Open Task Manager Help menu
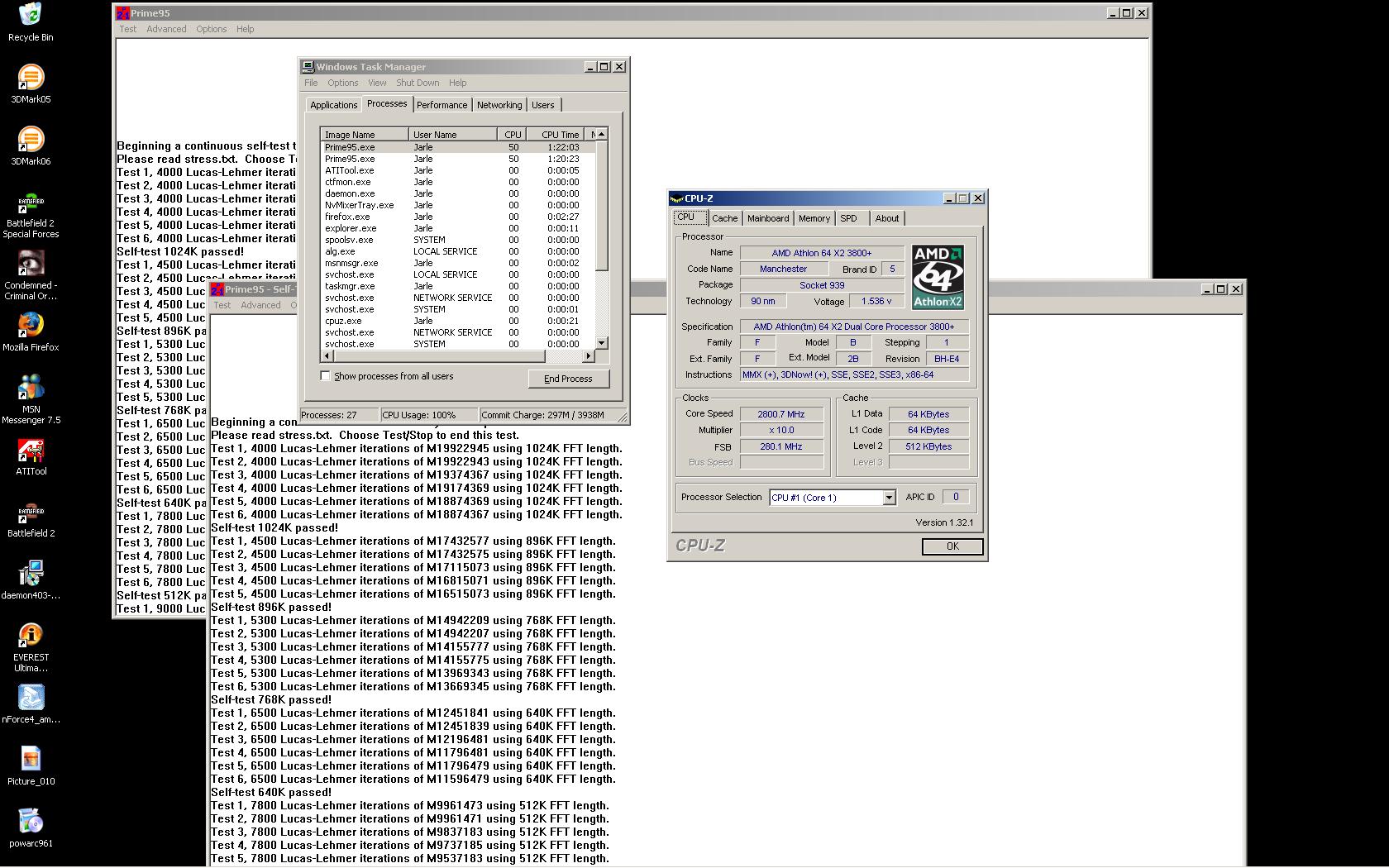This screenshot has width=1389, height=868. (458, 83)
